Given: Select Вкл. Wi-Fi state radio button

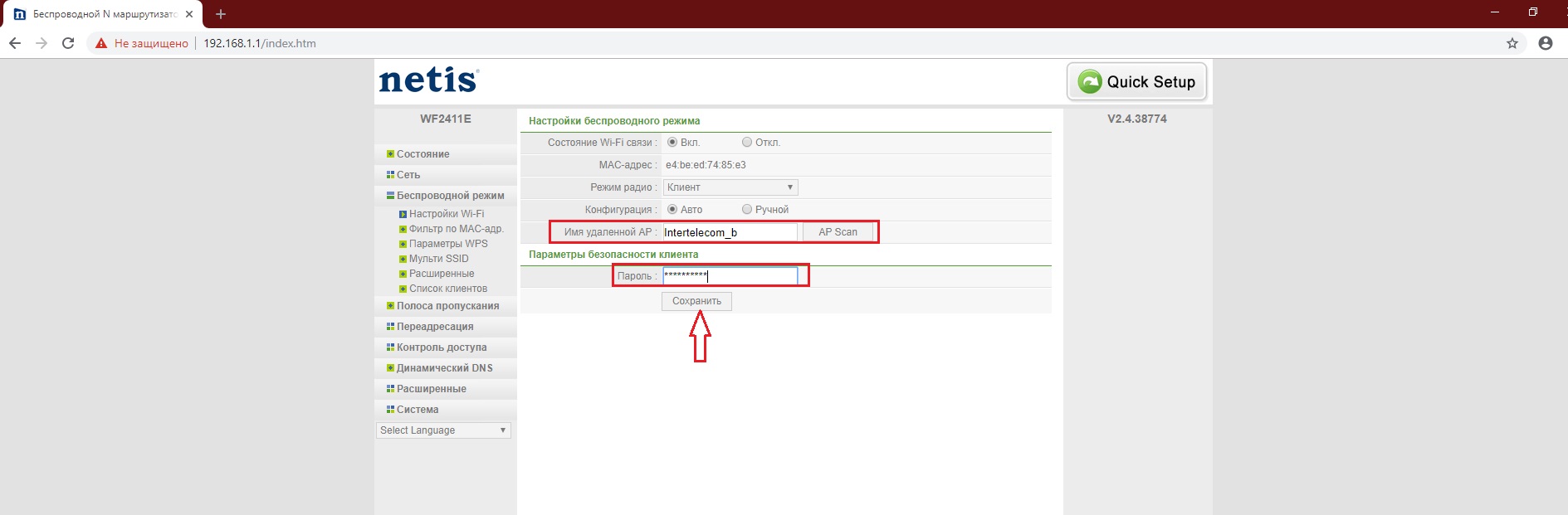Looking at the screenshot, I should 672,143.
